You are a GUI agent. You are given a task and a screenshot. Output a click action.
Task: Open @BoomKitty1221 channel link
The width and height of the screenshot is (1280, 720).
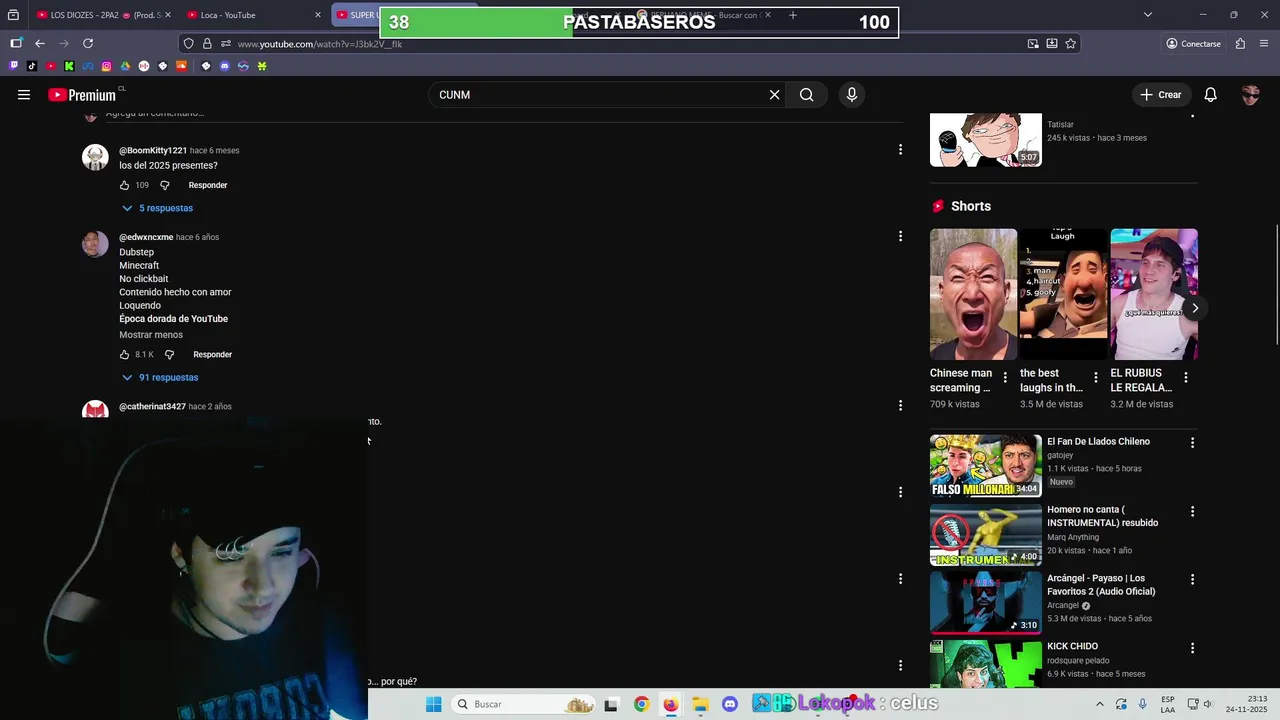click(153, 151)
